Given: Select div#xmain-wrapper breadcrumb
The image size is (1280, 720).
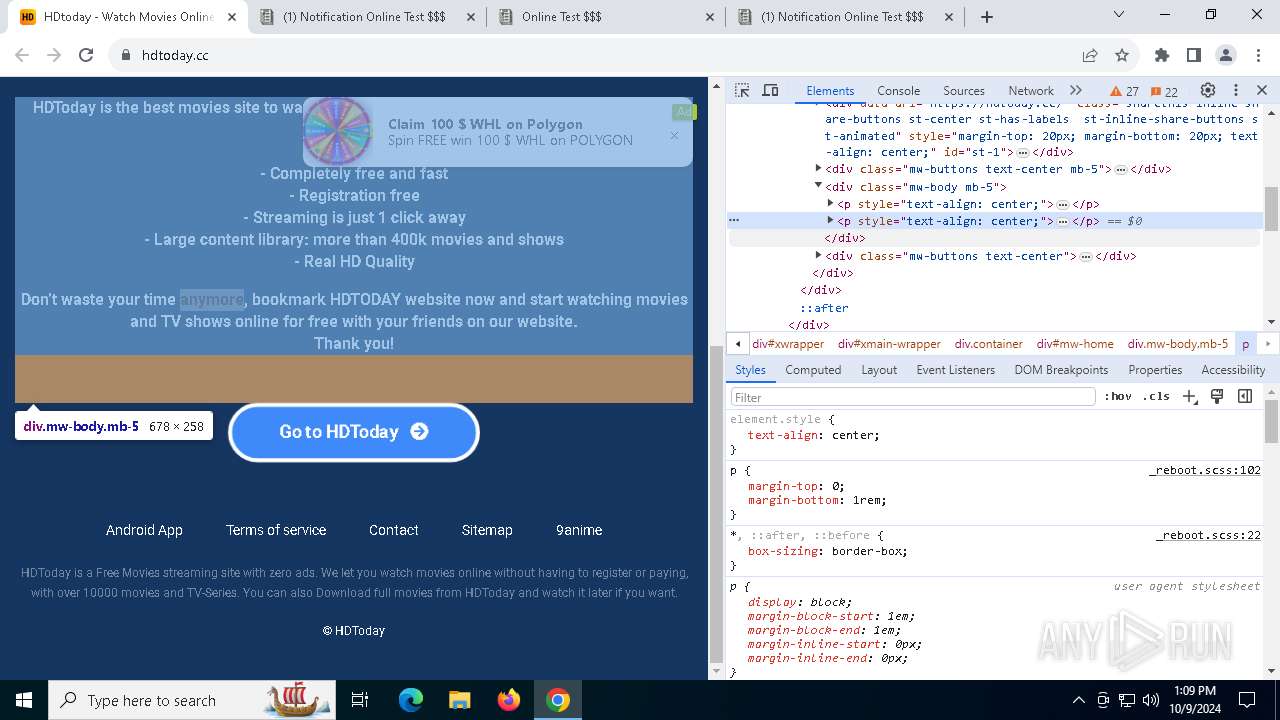Looking at the screenshot, I should 889,343.
